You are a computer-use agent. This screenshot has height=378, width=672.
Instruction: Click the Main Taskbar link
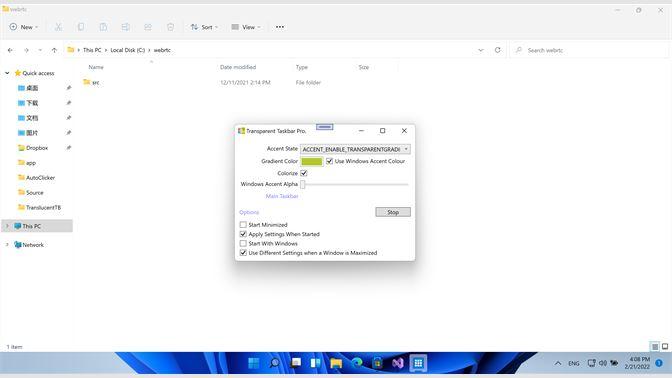pos(282,196)
